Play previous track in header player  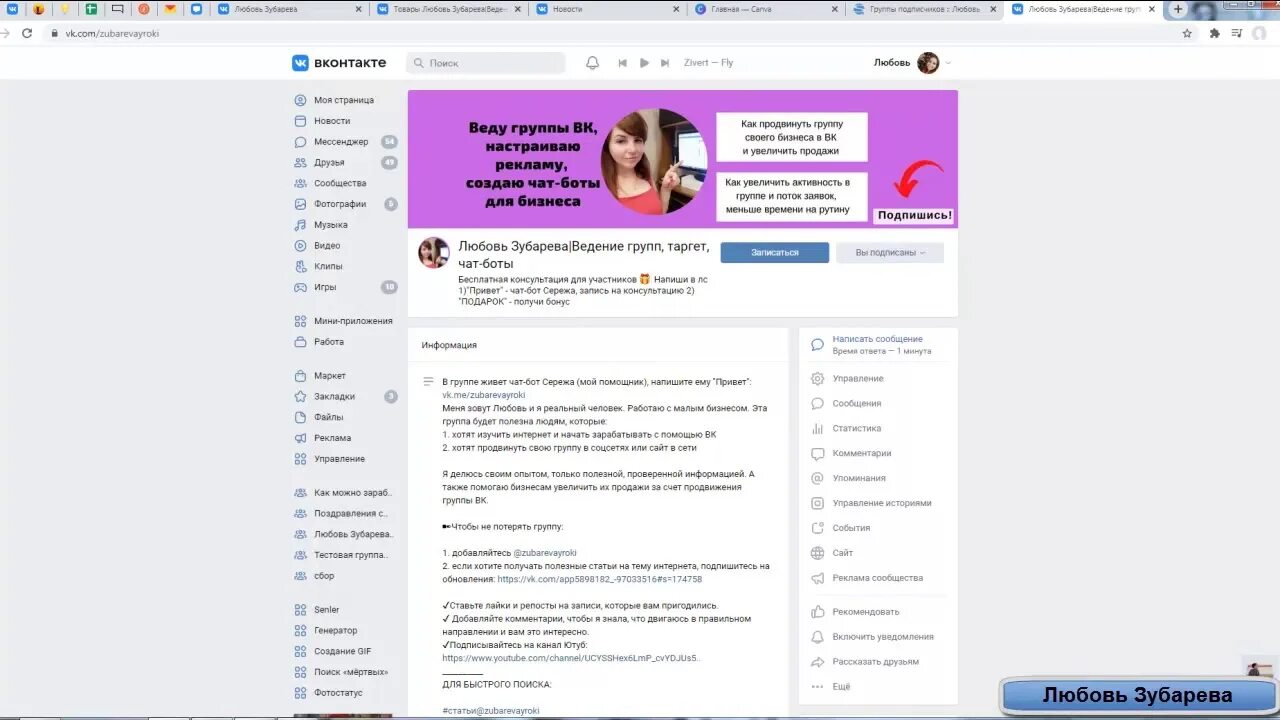(622, 63)
